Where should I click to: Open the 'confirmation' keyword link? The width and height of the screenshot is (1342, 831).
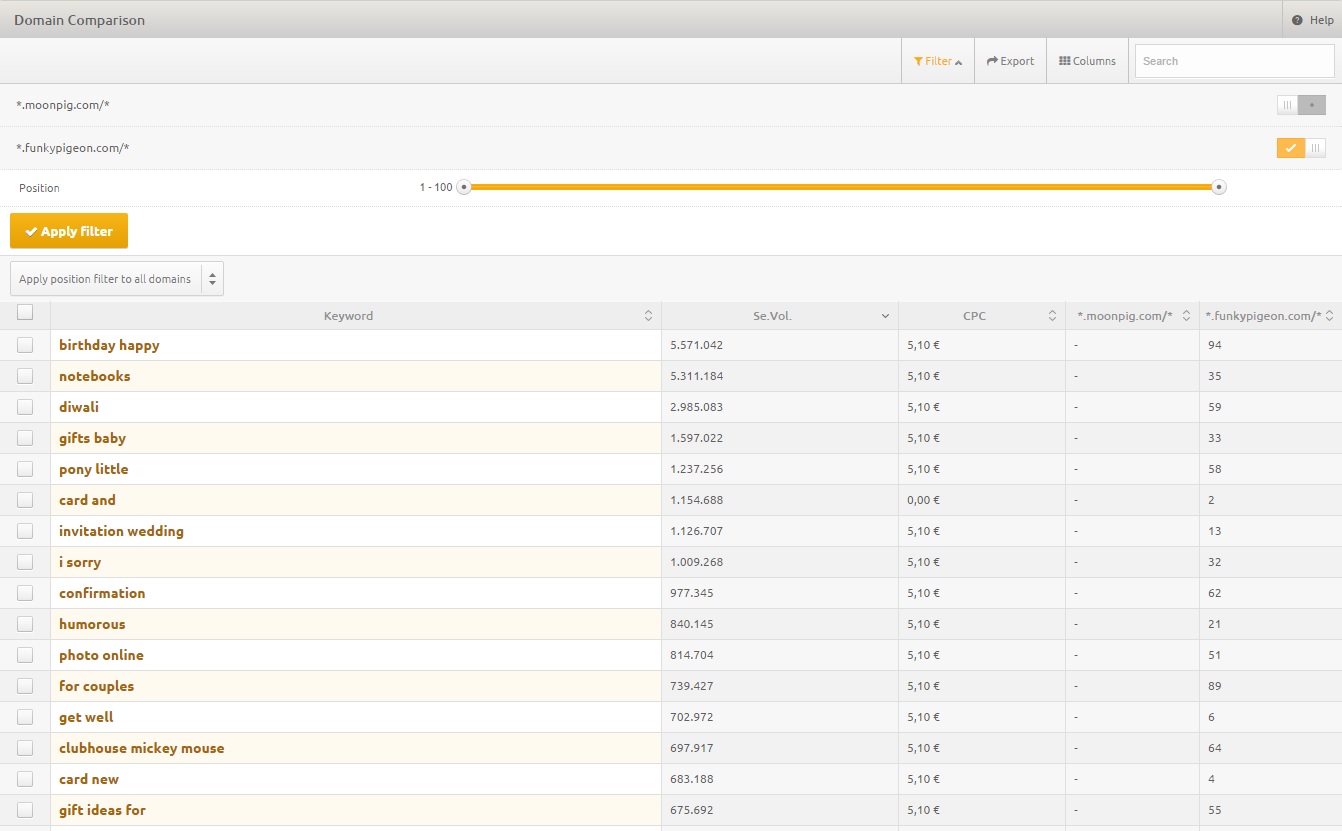pyautogui.click(x=102, y=593)
